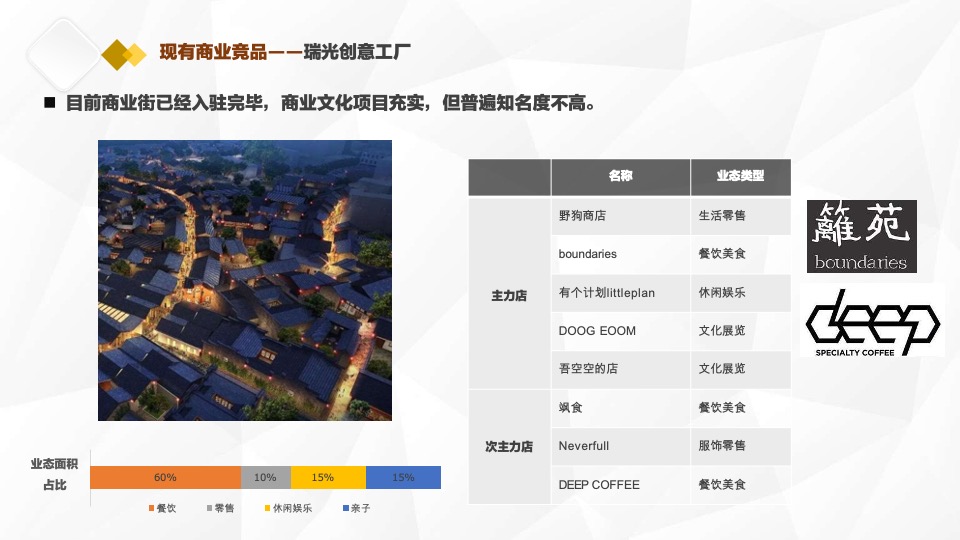Select the 吾空空的店 cell

621,369
